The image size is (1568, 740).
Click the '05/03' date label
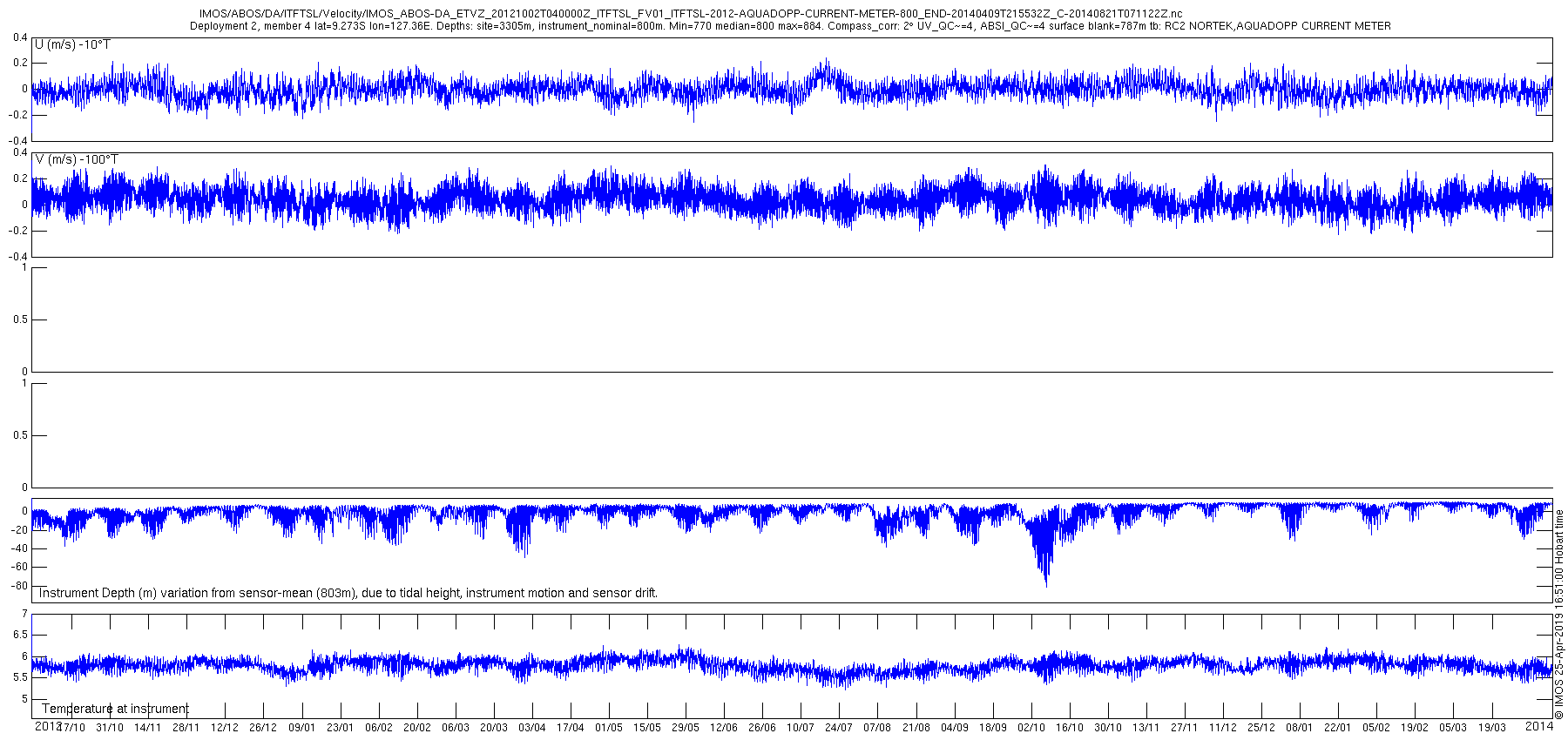click(x=1452, y=728)
